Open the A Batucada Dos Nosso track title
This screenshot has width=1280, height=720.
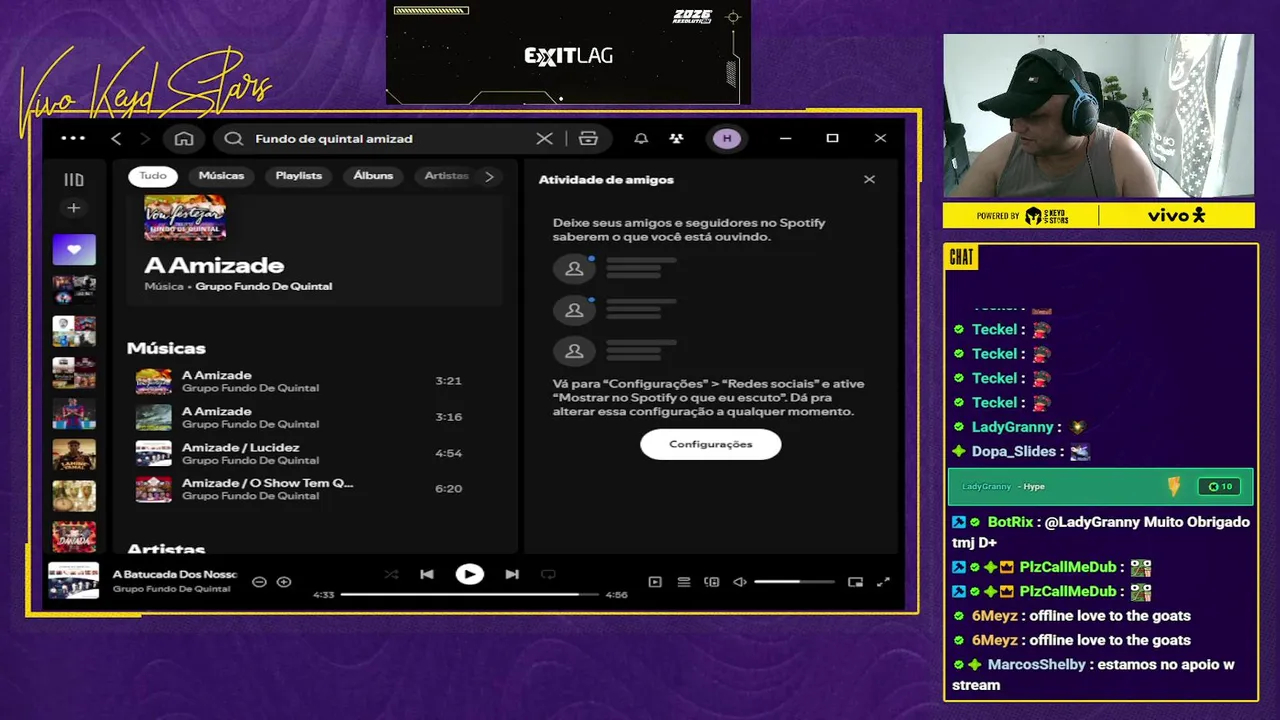pyautogui.click(x=175, y=574)
